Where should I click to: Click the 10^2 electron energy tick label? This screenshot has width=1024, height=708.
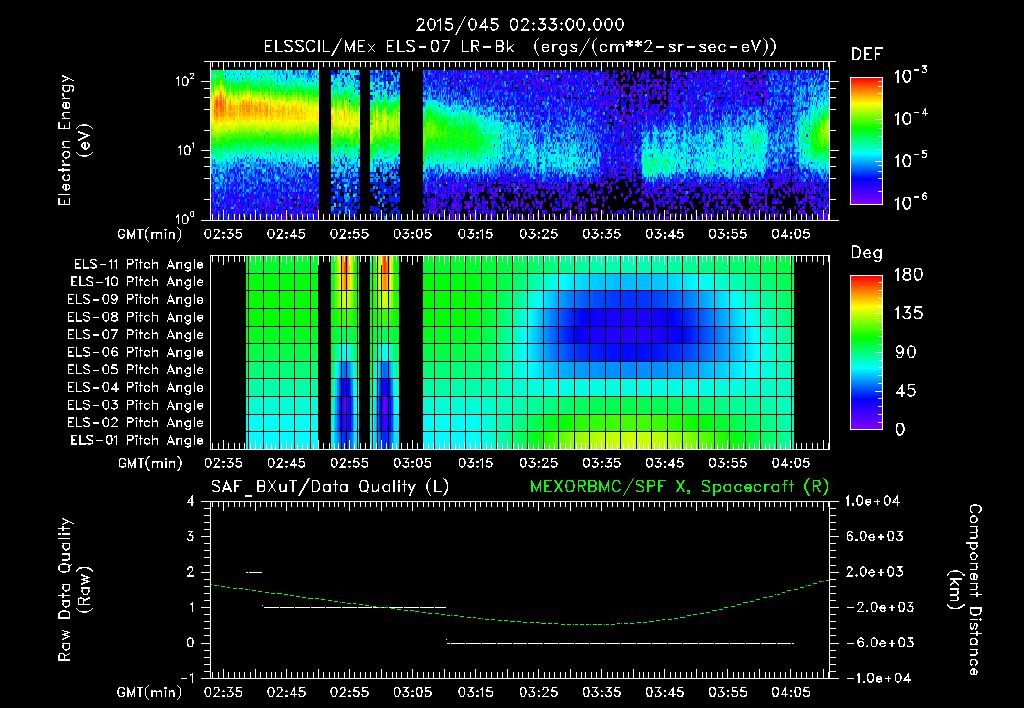(x=185, y=81)
